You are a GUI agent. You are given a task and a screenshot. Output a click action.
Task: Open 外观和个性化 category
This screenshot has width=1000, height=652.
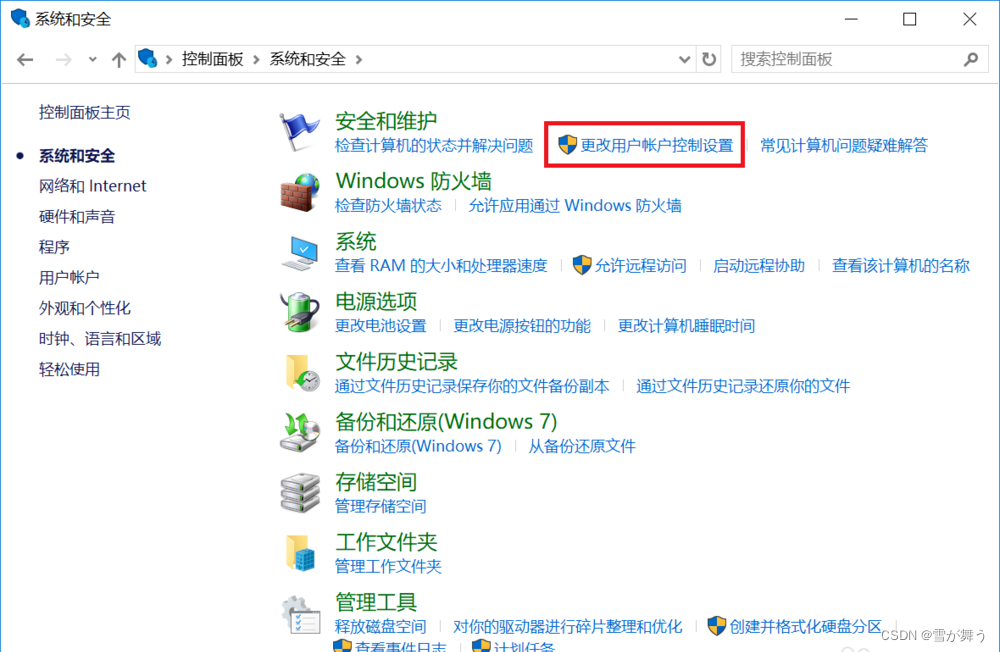pos(84,308)
